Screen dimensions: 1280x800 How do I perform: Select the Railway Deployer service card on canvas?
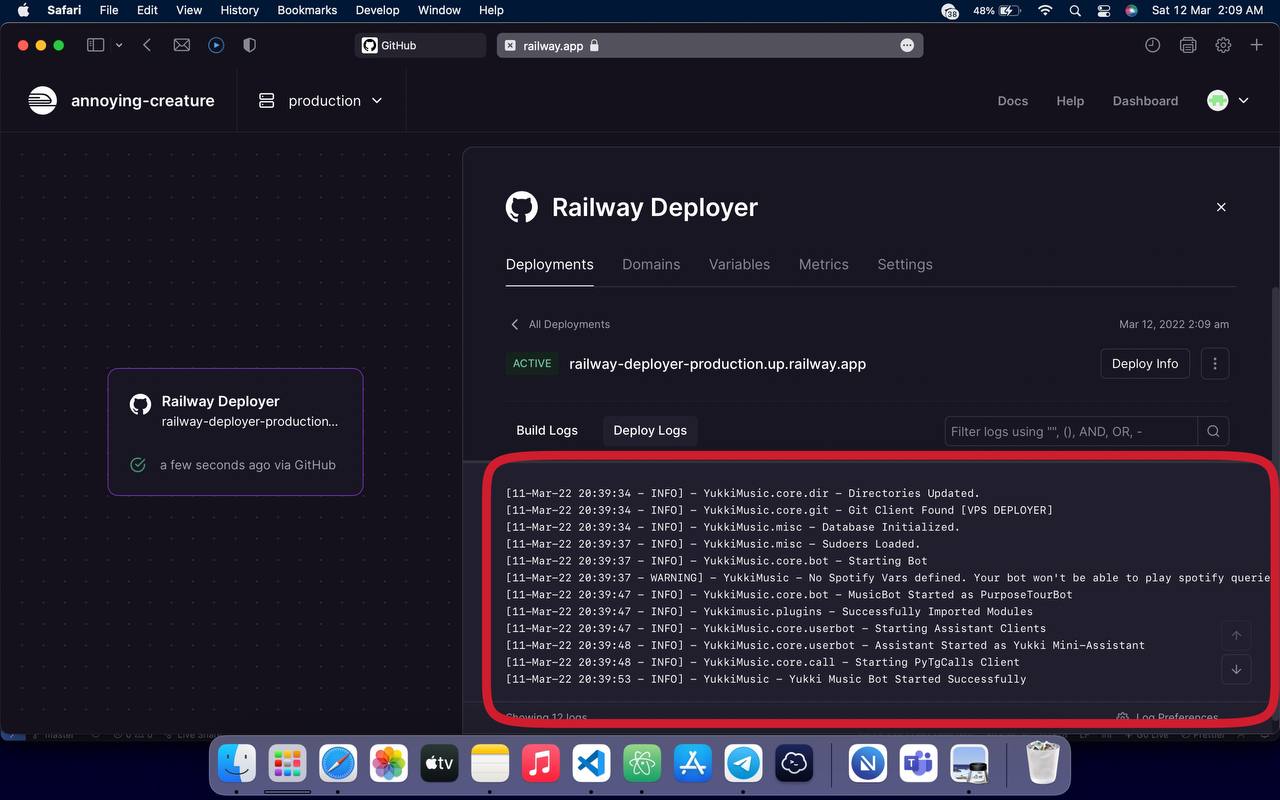point(235,432)
